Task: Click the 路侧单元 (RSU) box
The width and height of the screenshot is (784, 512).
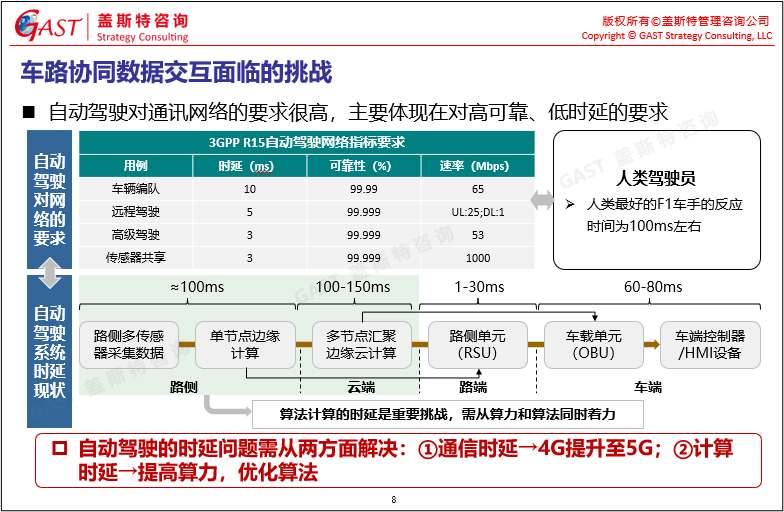Action: (478, 344)
